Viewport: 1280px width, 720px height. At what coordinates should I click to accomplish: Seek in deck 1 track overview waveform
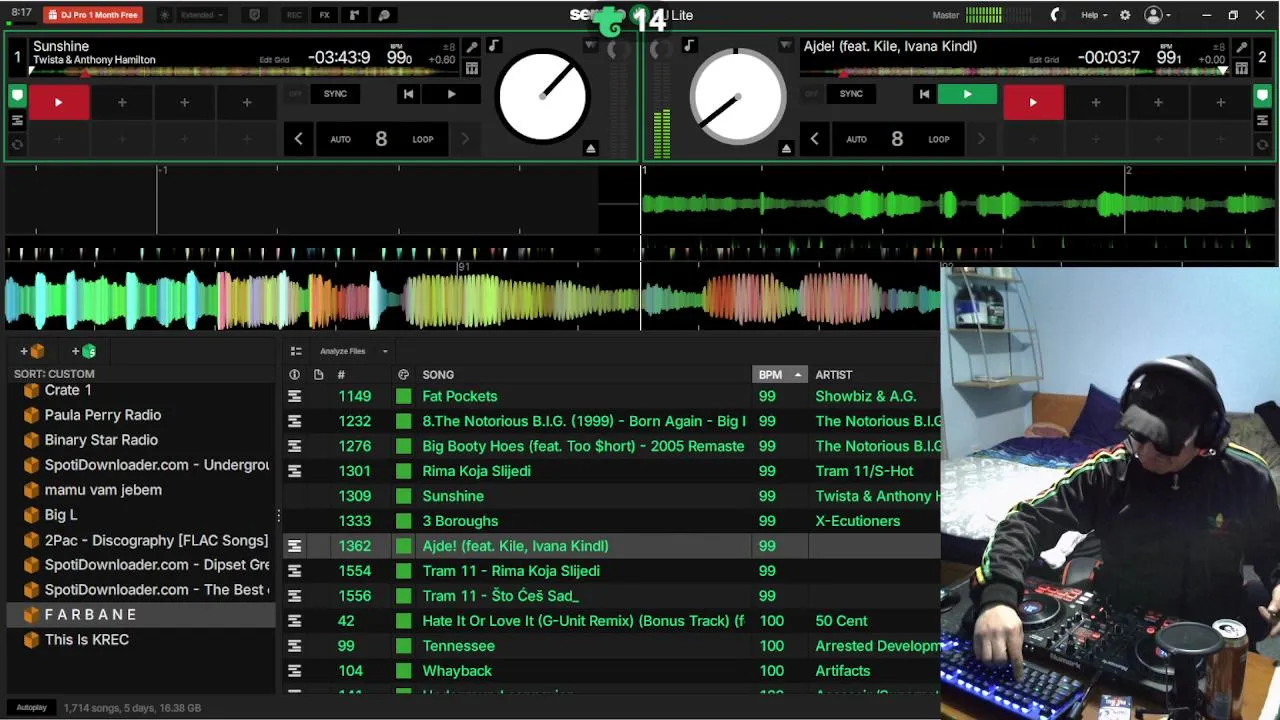245,72
